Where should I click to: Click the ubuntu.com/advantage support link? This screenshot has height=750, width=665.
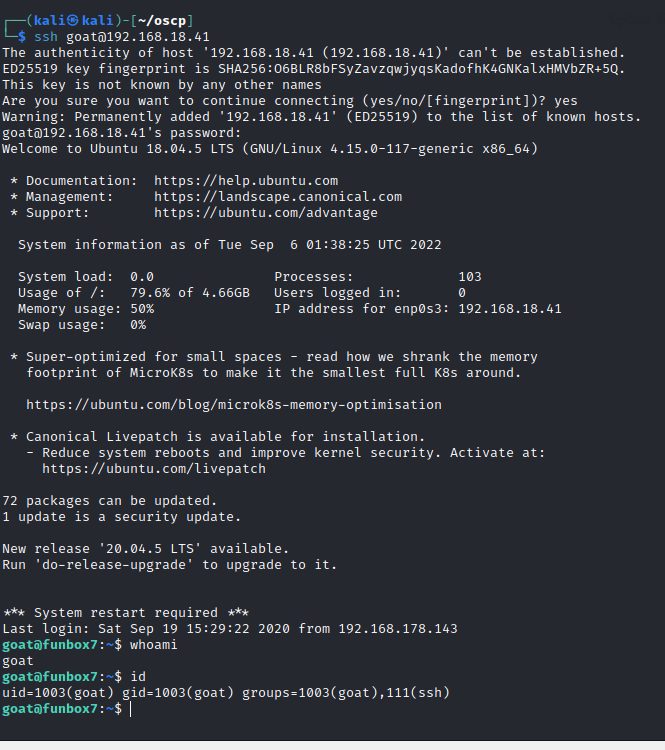pyautogui.click(x=266, y=213)
